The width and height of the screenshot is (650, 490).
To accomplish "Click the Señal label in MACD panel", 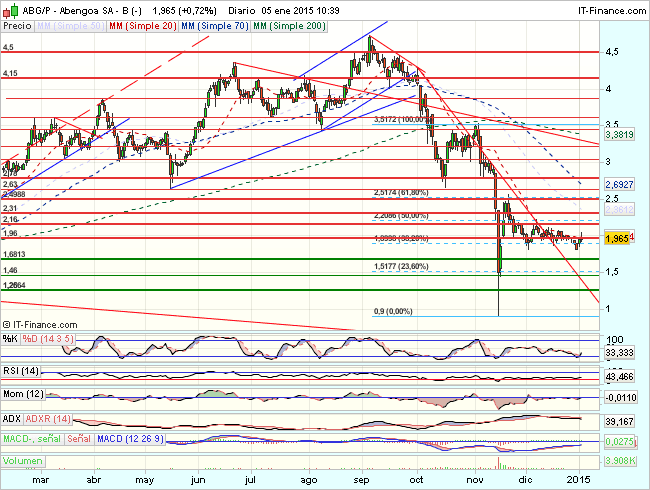I will coord(79,439).
